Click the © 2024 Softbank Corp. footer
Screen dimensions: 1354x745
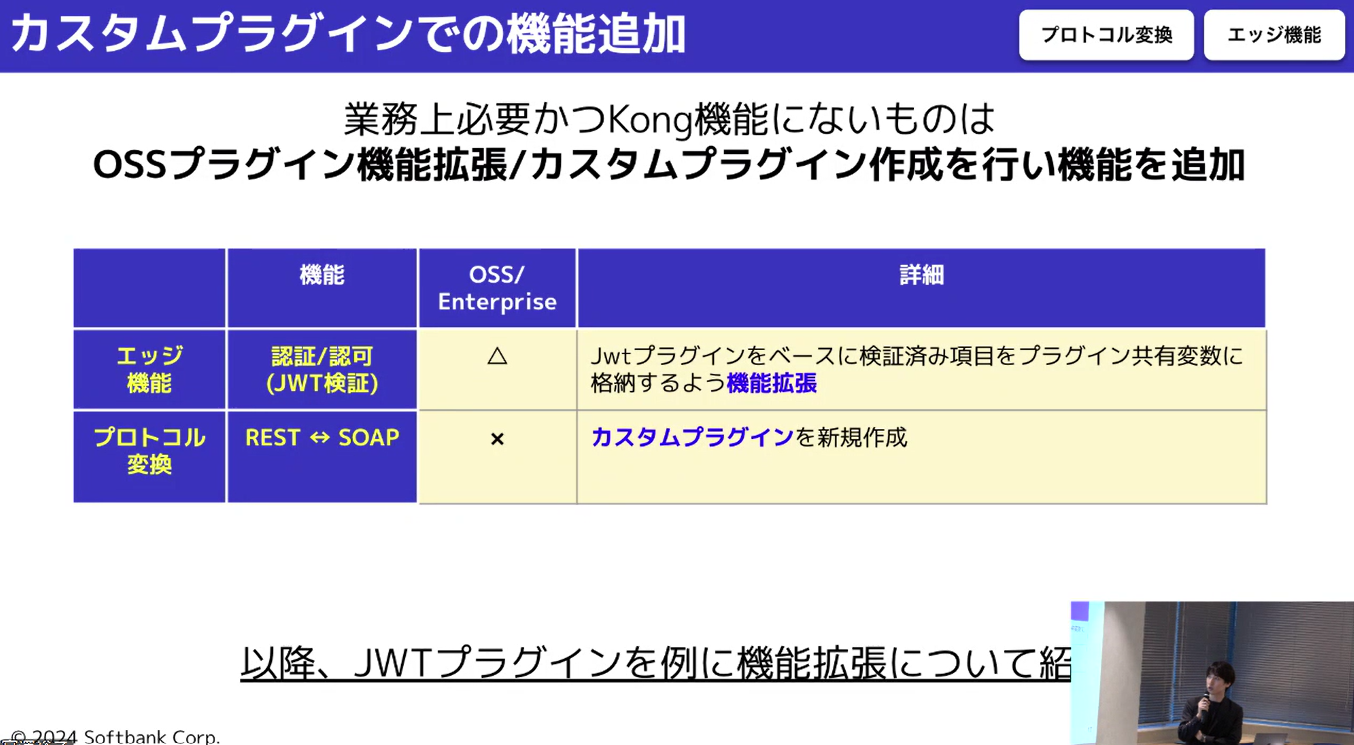[x=115, y=736]
